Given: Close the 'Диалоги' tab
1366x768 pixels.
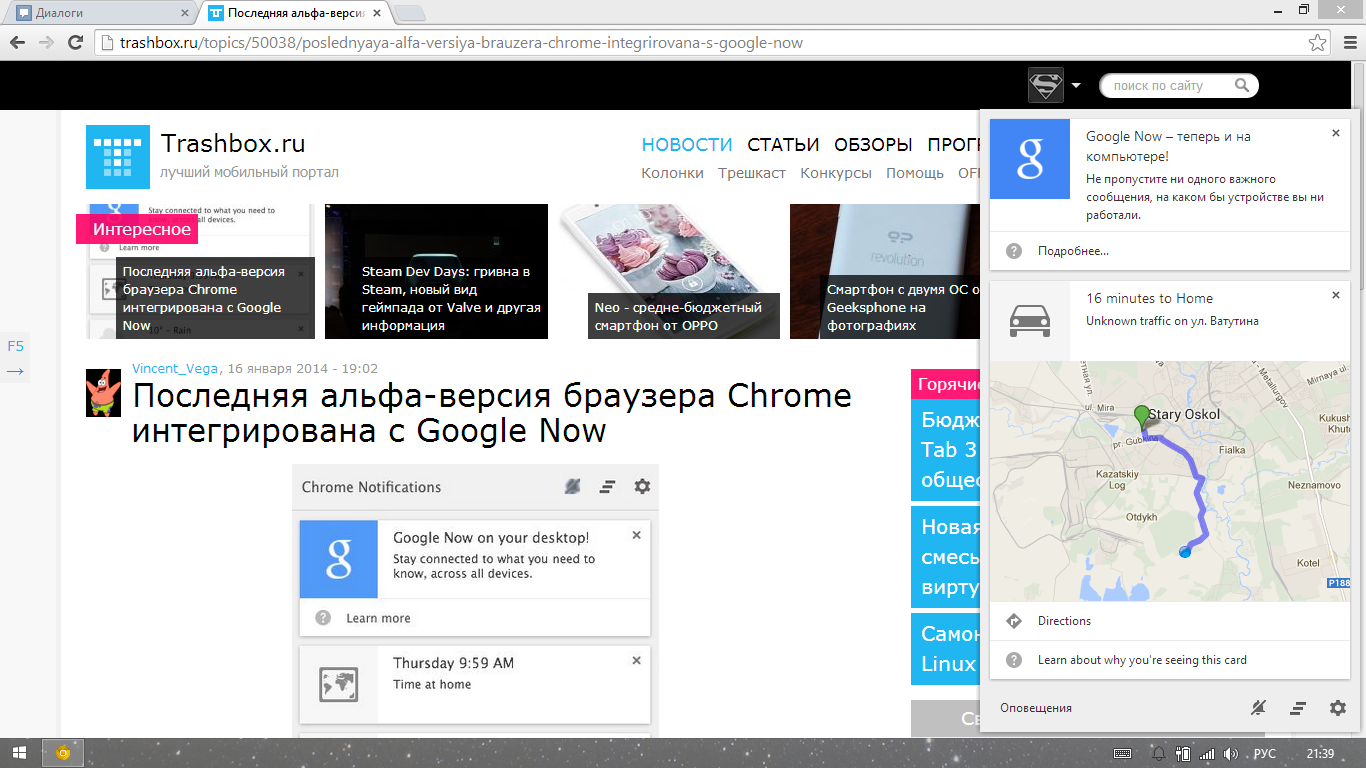Looking at the screenshot, I should point(184,13).
